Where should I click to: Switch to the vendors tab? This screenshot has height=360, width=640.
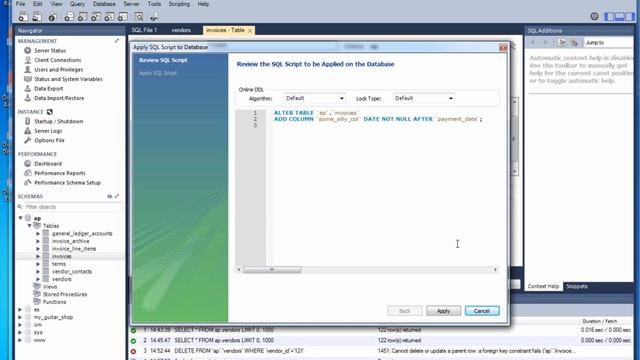(x=181, y=30)
